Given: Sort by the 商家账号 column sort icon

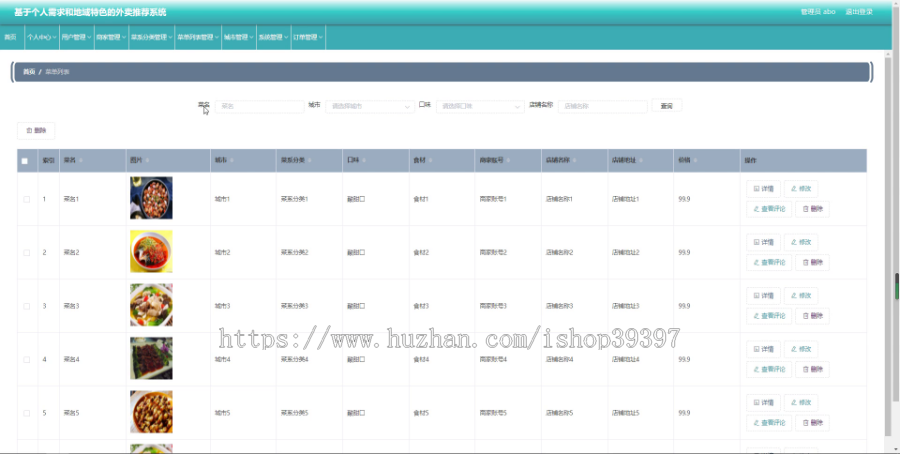Looking at the screenshot, I should 509,161.
